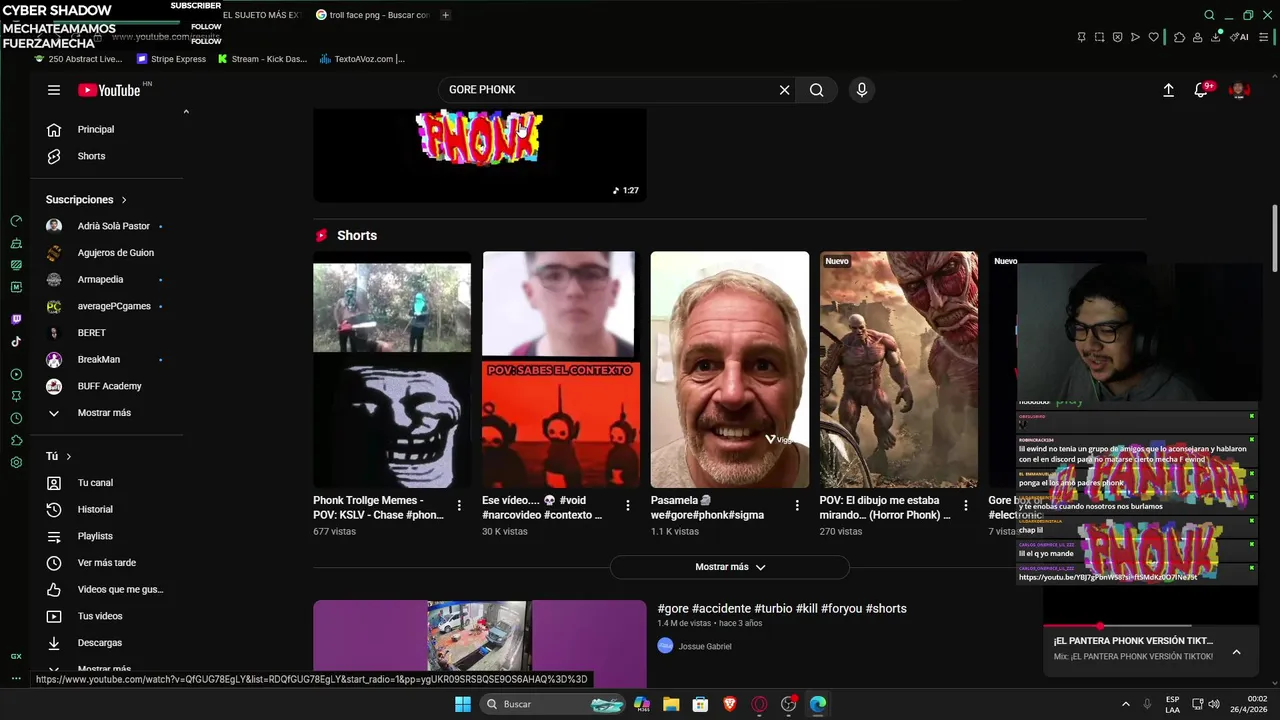Screen dimensions: 1280x720
Task: Open the #gore #accidente video title
Action: [782, 608]
